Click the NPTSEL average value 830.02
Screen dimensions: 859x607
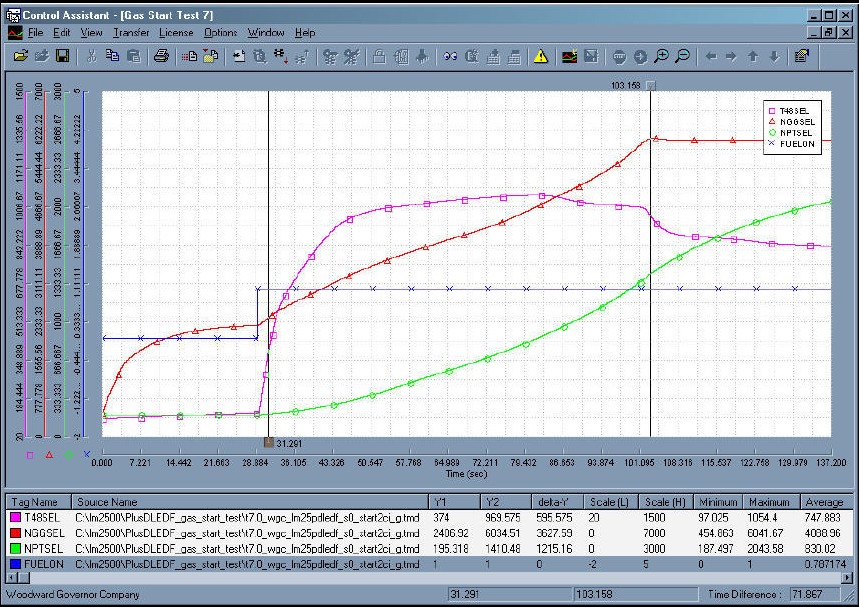click(x=820, y=548)
